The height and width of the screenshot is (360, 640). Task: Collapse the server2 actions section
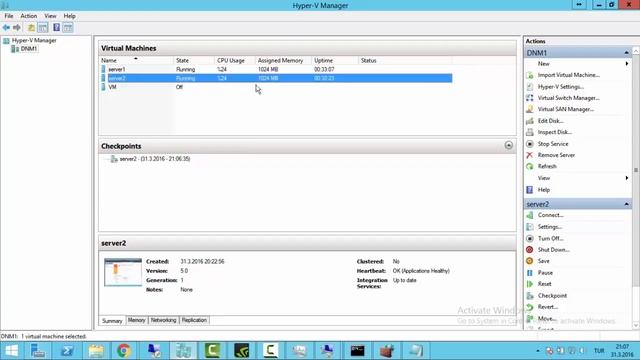click(x=626, y=204)
